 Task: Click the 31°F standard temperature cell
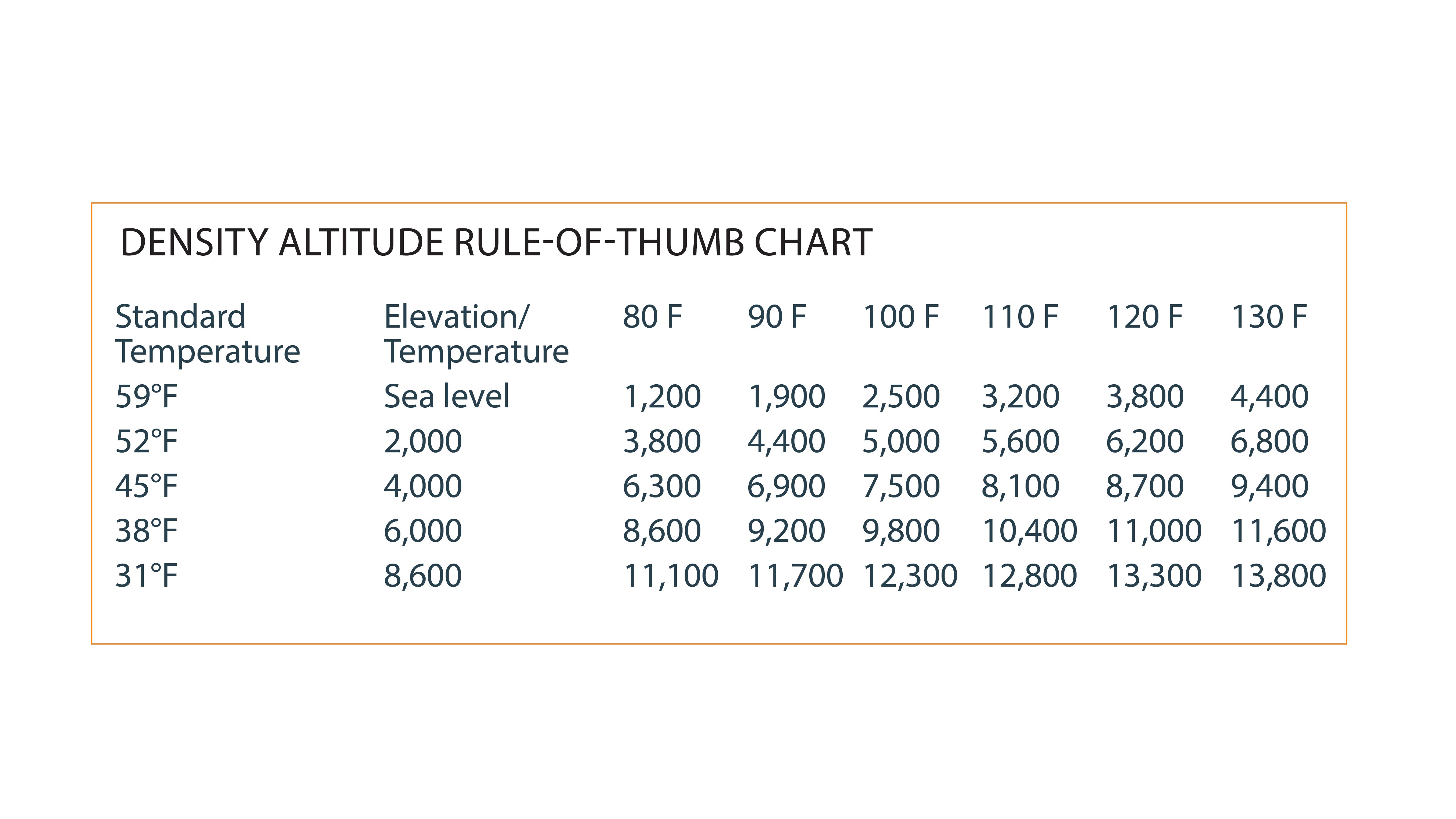click(x=147, y=575)
